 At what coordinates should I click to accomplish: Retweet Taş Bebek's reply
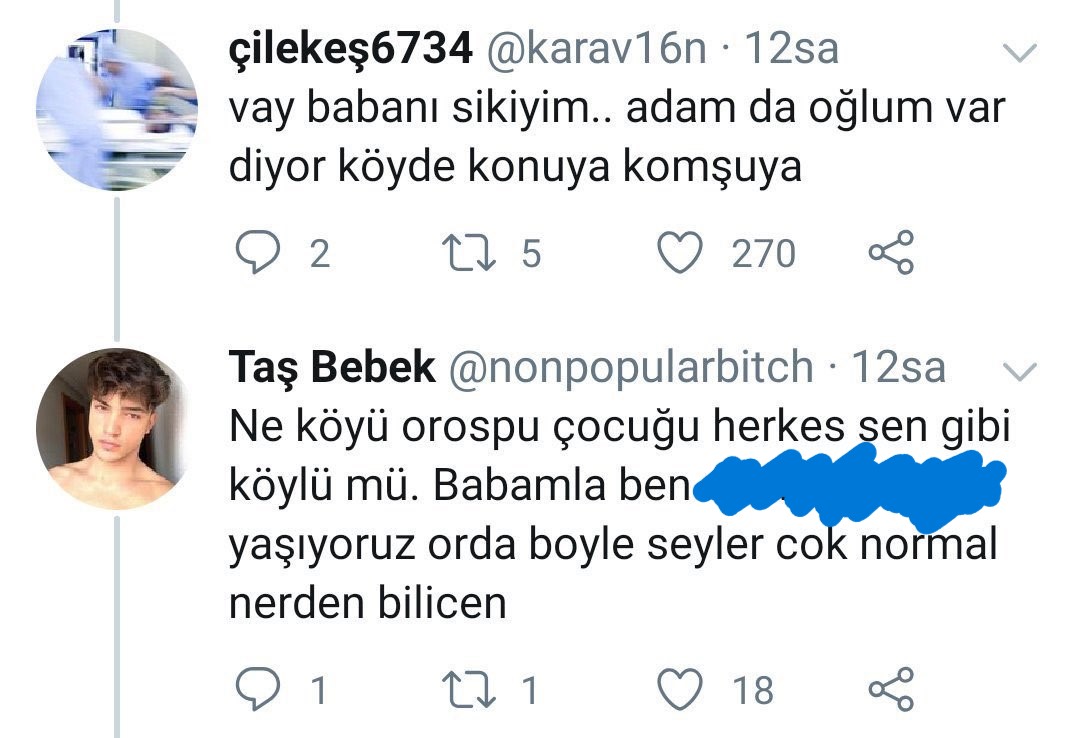click(472, 690)
